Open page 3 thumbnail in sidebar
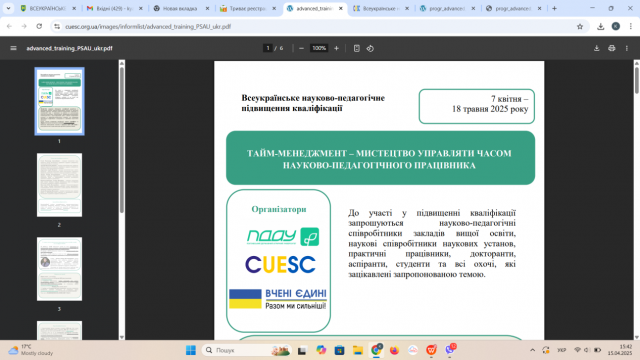640x360 pixels. pyautogui.click(x=59, y=269)
